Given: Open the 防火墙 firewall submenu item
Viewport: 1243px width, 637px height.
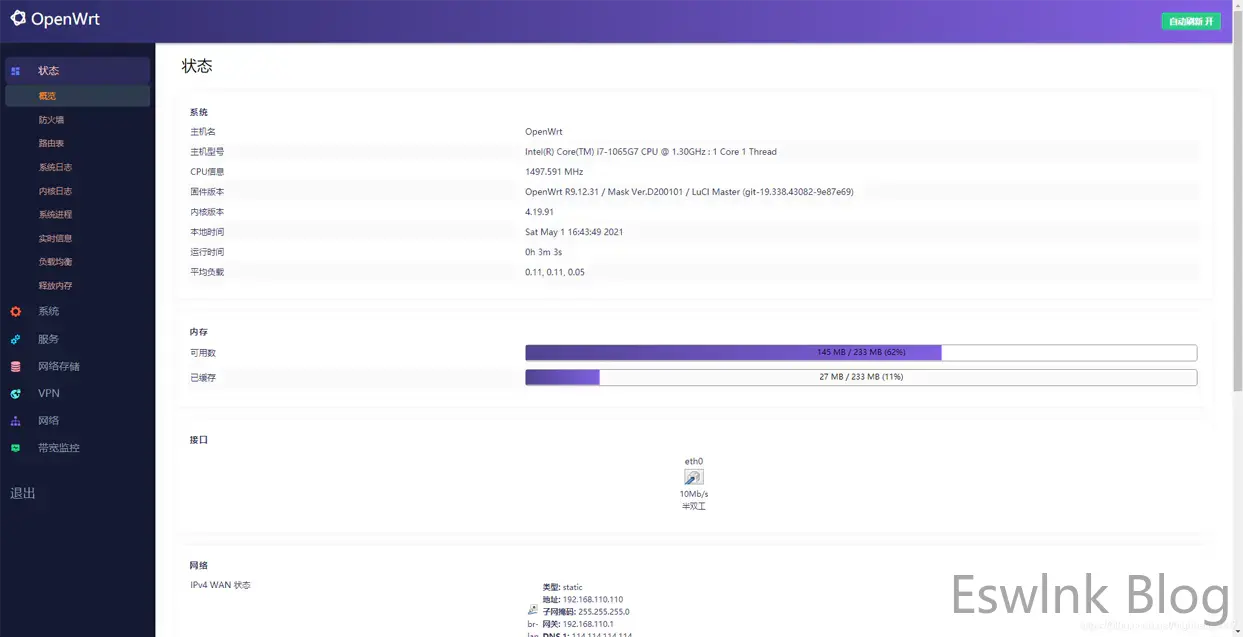Looking at the screenshot, I should (52, 120).
